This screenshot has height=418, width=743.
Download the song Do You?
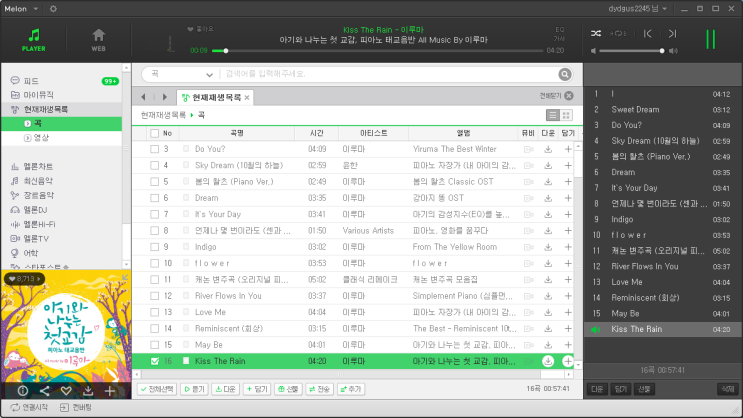click(x=548, y=149)
